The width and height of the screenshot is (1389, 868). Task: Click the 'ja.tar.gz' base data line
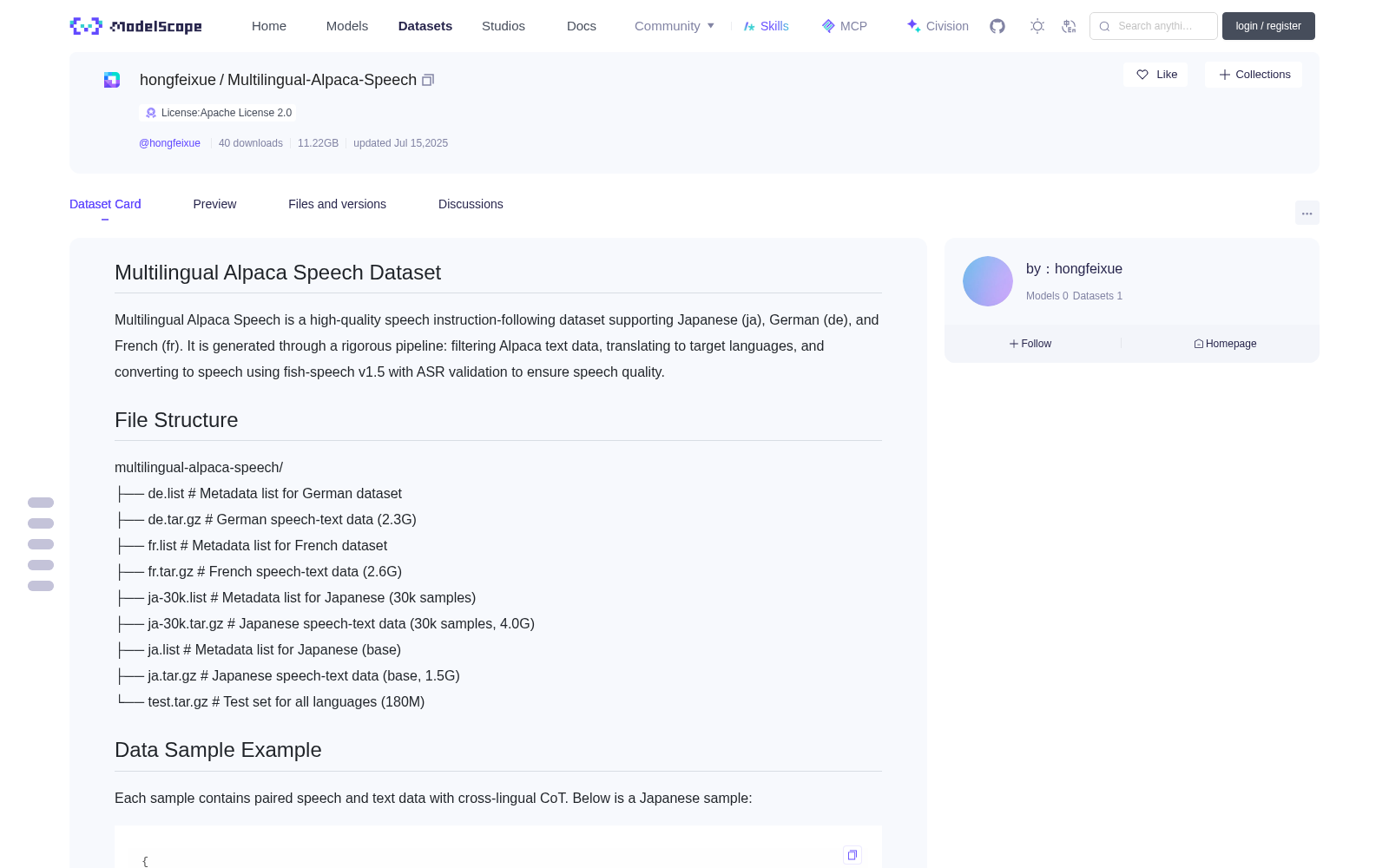(x=288, y=675)
